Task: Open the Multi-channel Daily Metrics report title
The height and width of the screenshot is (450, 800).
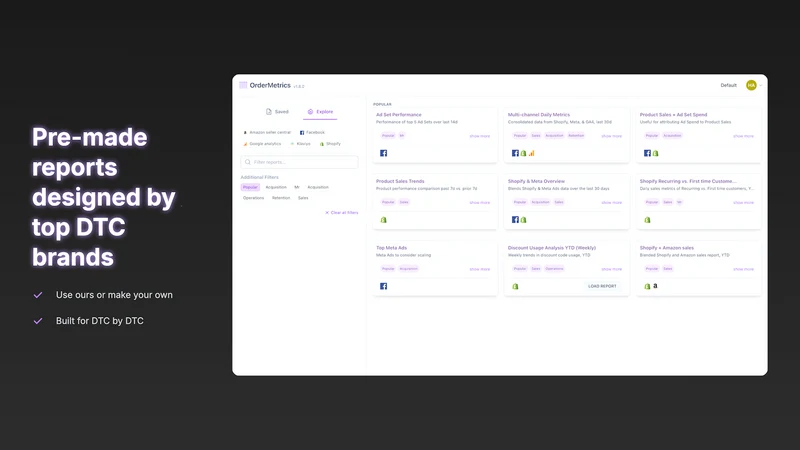Action: (x=539, y=115)
